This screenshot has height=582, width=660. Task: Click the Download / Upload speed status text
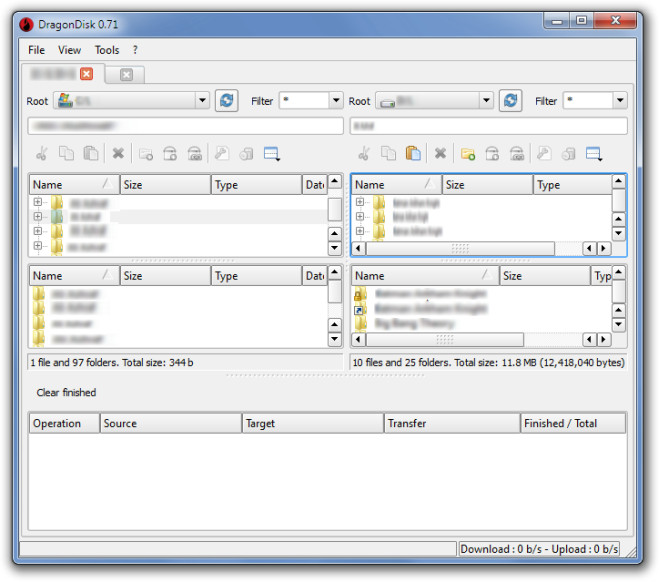coord(539,549)
